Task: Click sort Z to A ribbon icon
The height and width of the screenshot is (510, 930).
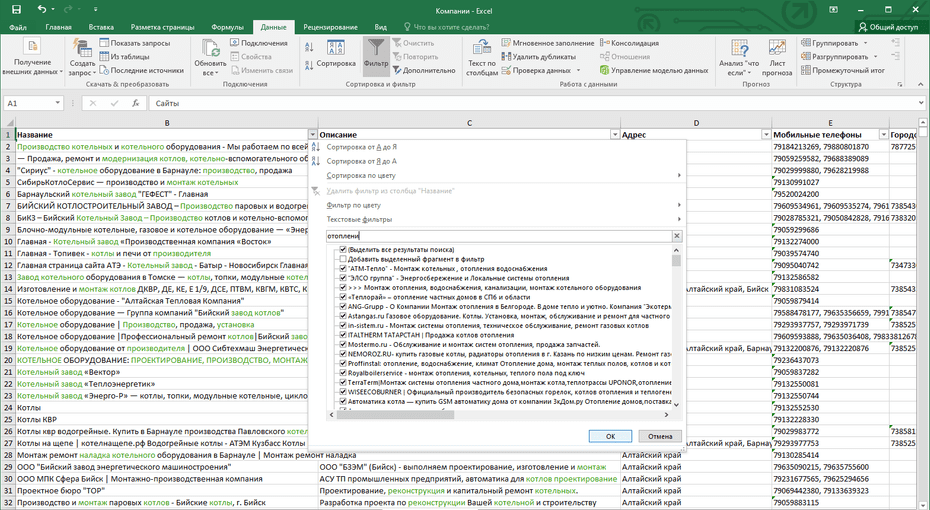Action: pos(309,65)
